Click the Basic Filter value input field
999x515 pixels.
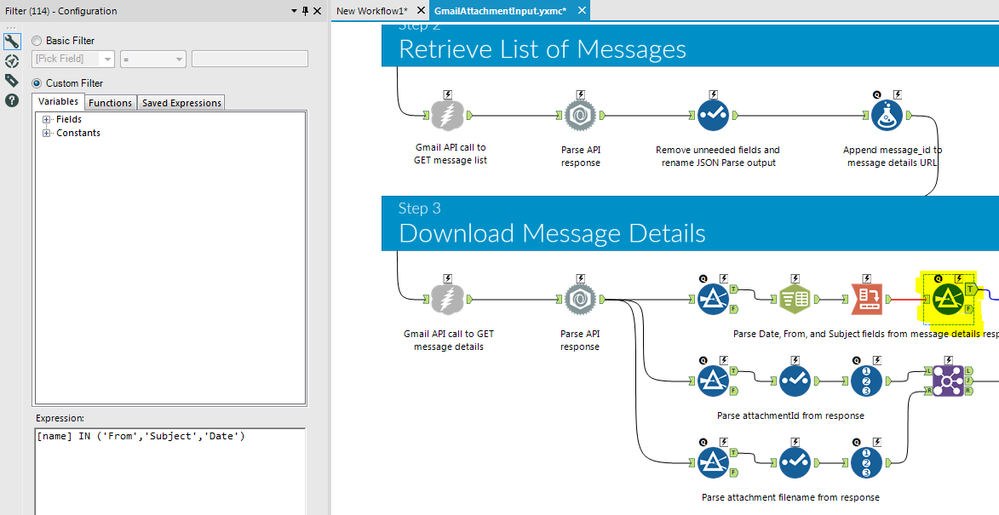(250, 59)
